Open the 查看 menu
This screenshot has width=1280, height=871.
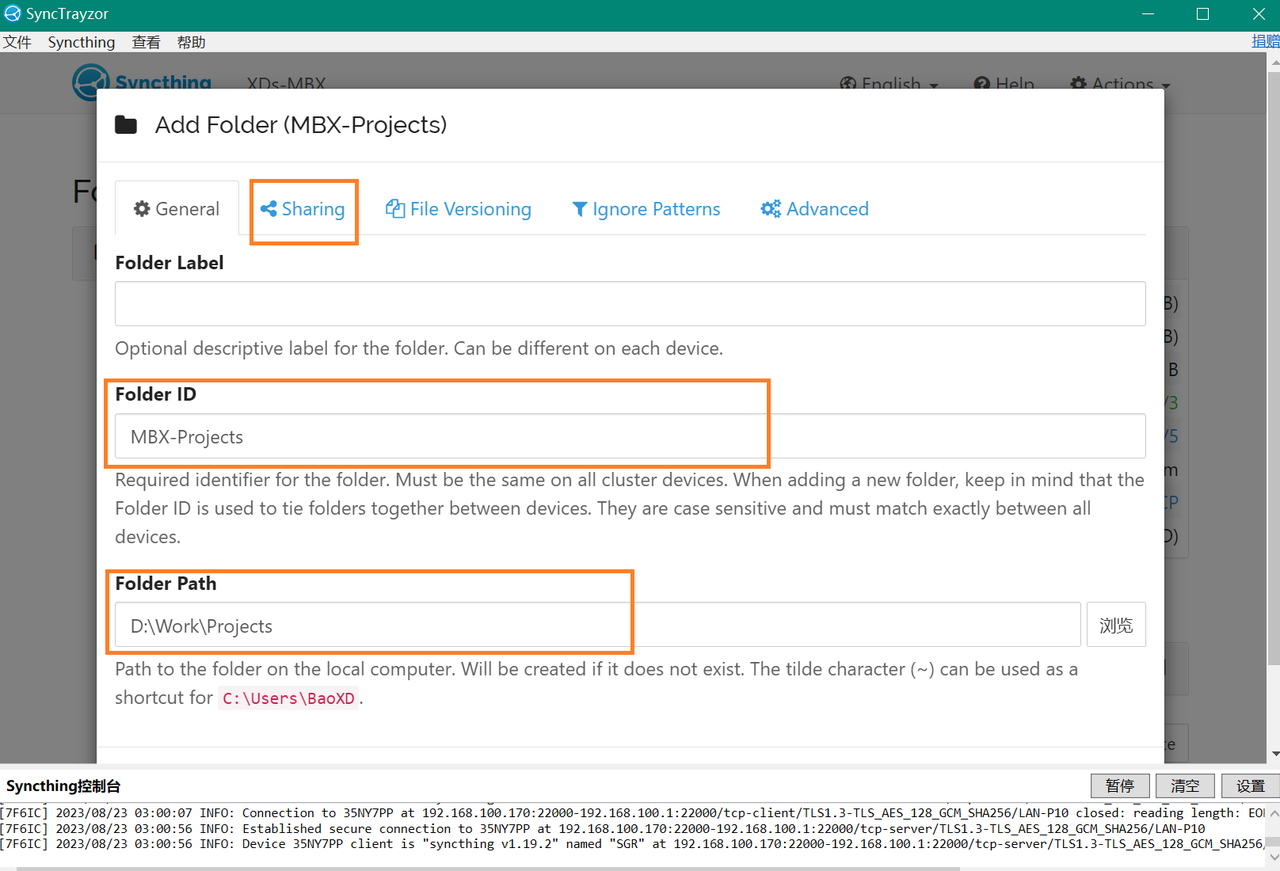pos(146,42)
